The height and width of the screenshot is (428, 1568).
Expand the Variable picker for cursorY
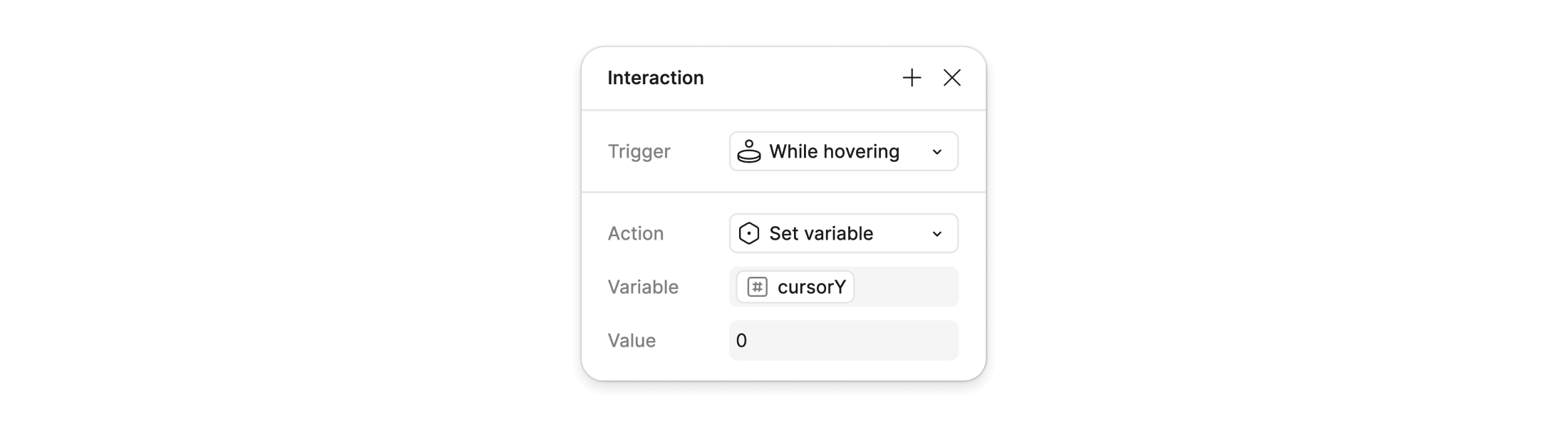(843, 287)
